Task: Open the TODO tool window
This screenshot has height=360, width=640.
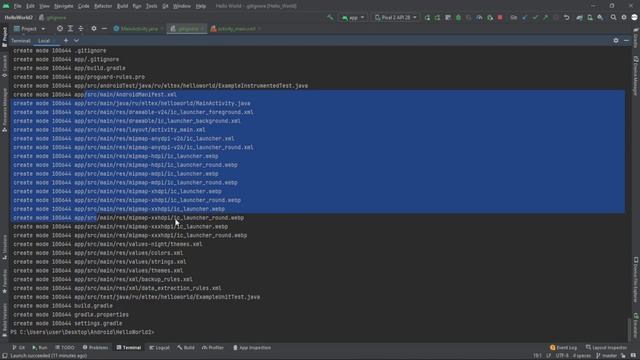Action: pyautogui.click(x=64, y=347)
